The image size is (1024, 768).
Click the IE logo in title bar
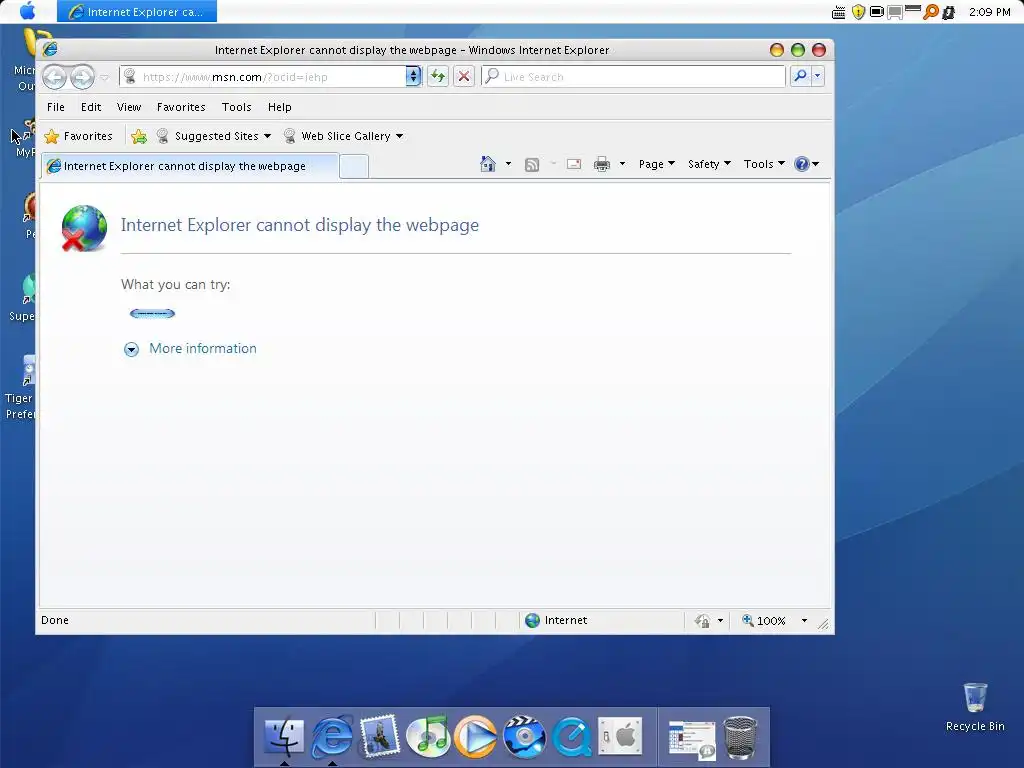pos(50,50)
